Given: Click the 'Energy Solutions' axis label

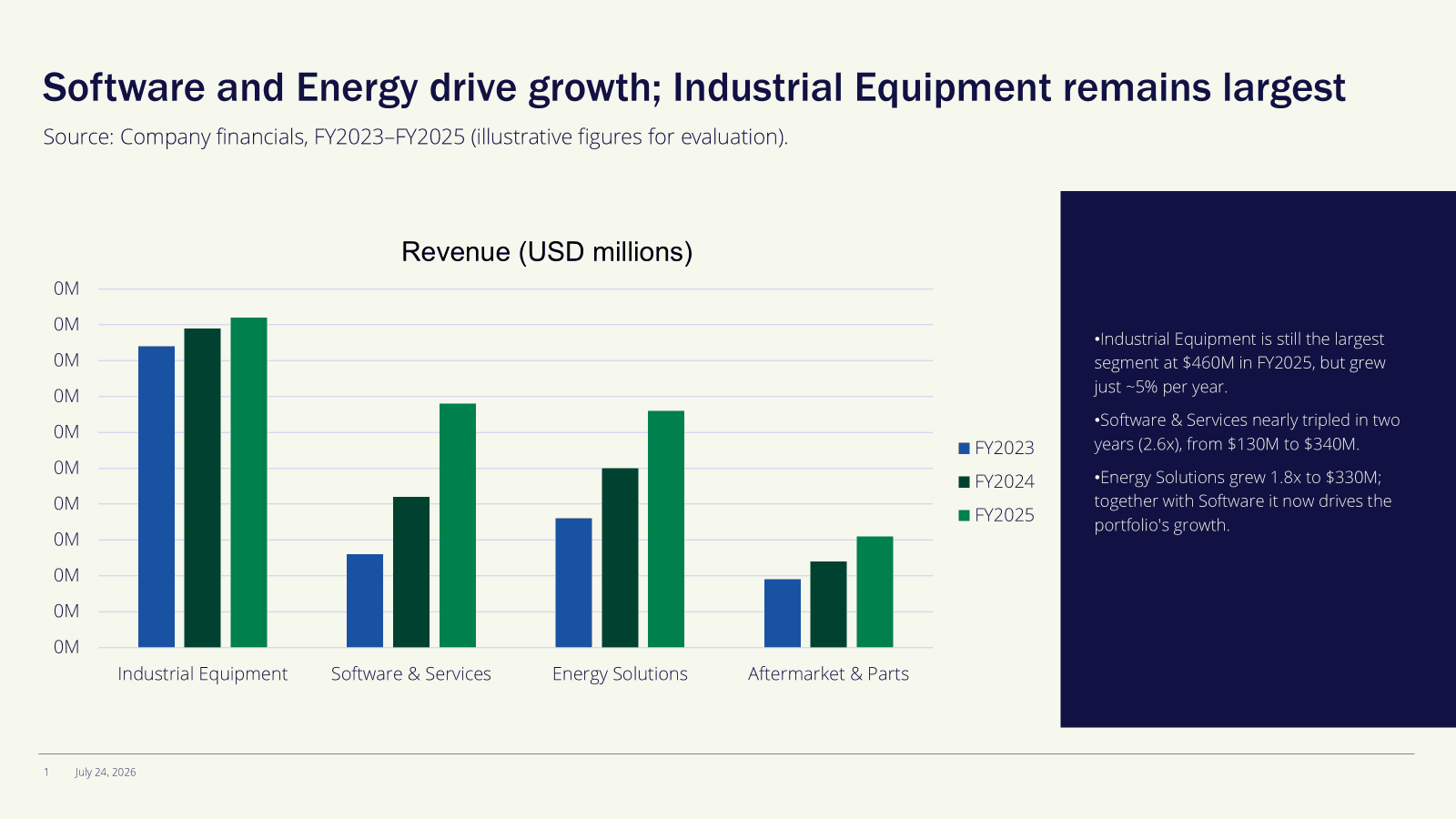Looking at the screenshot, I should pos(620,674).
